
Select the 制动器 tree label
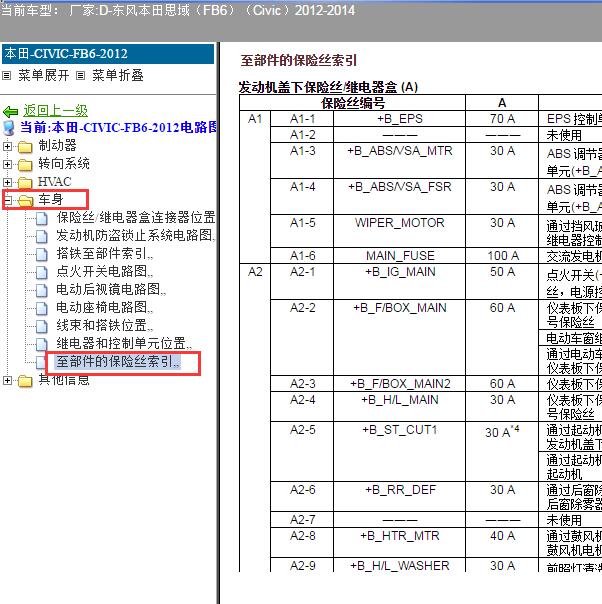[x=57, y=146]
